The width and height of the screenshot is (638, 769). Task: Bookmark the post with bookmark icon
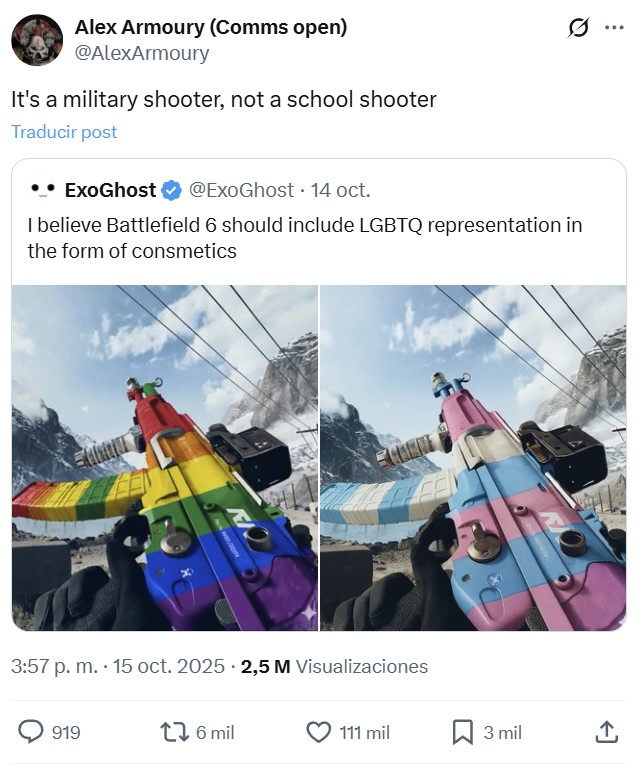click(x=462, y=732)
